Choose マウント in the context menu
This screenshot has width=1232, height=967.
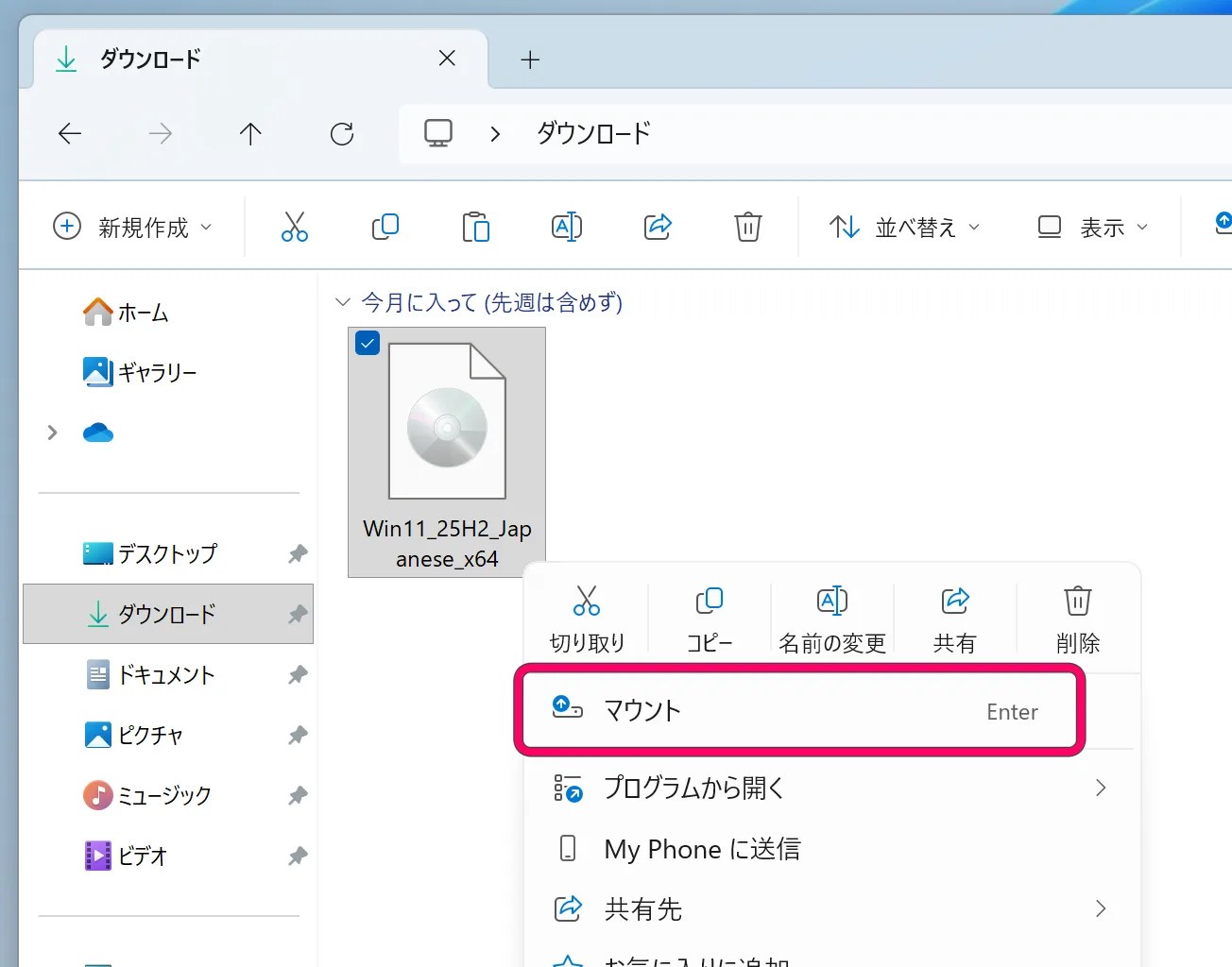pos(799,711)
